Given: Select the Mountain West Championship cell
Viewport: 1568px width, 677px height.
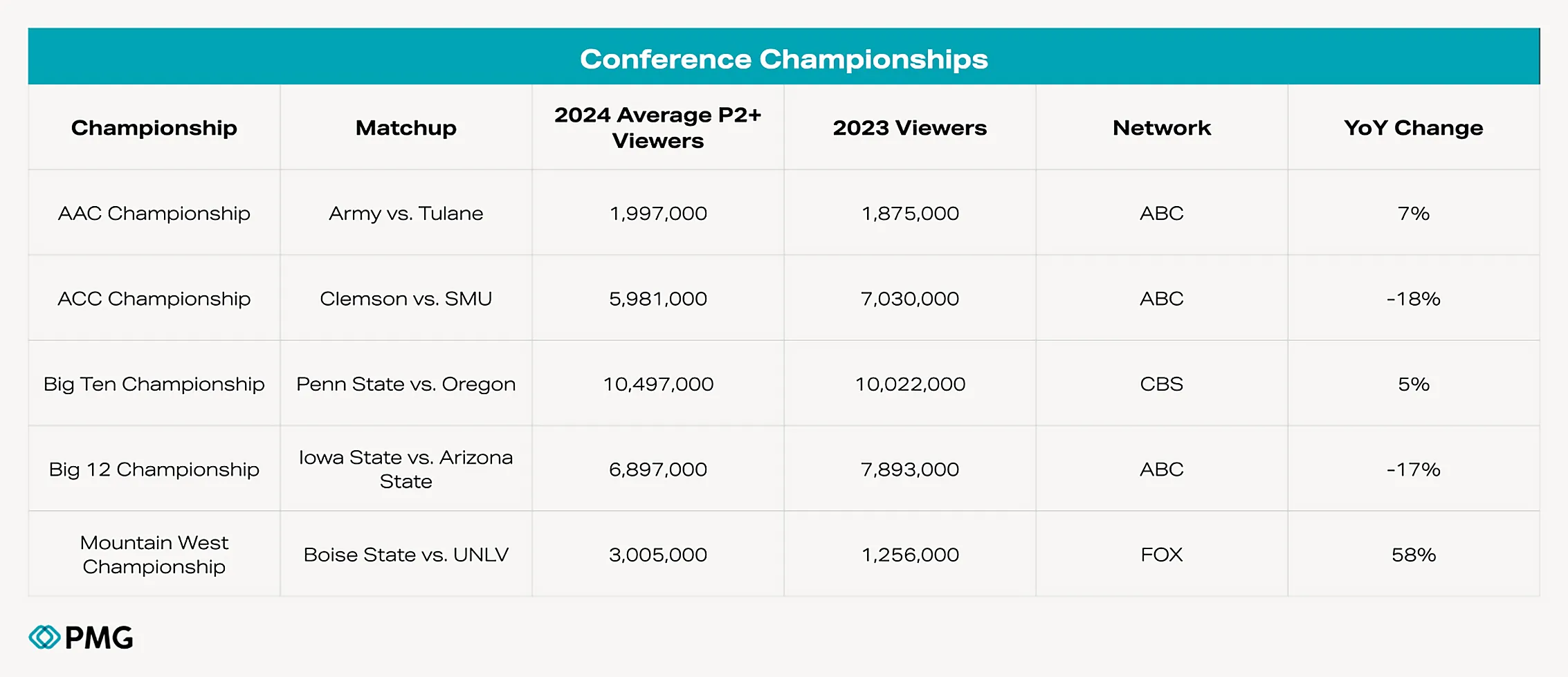Looking at the screenshot, I should tap(154, 554).
